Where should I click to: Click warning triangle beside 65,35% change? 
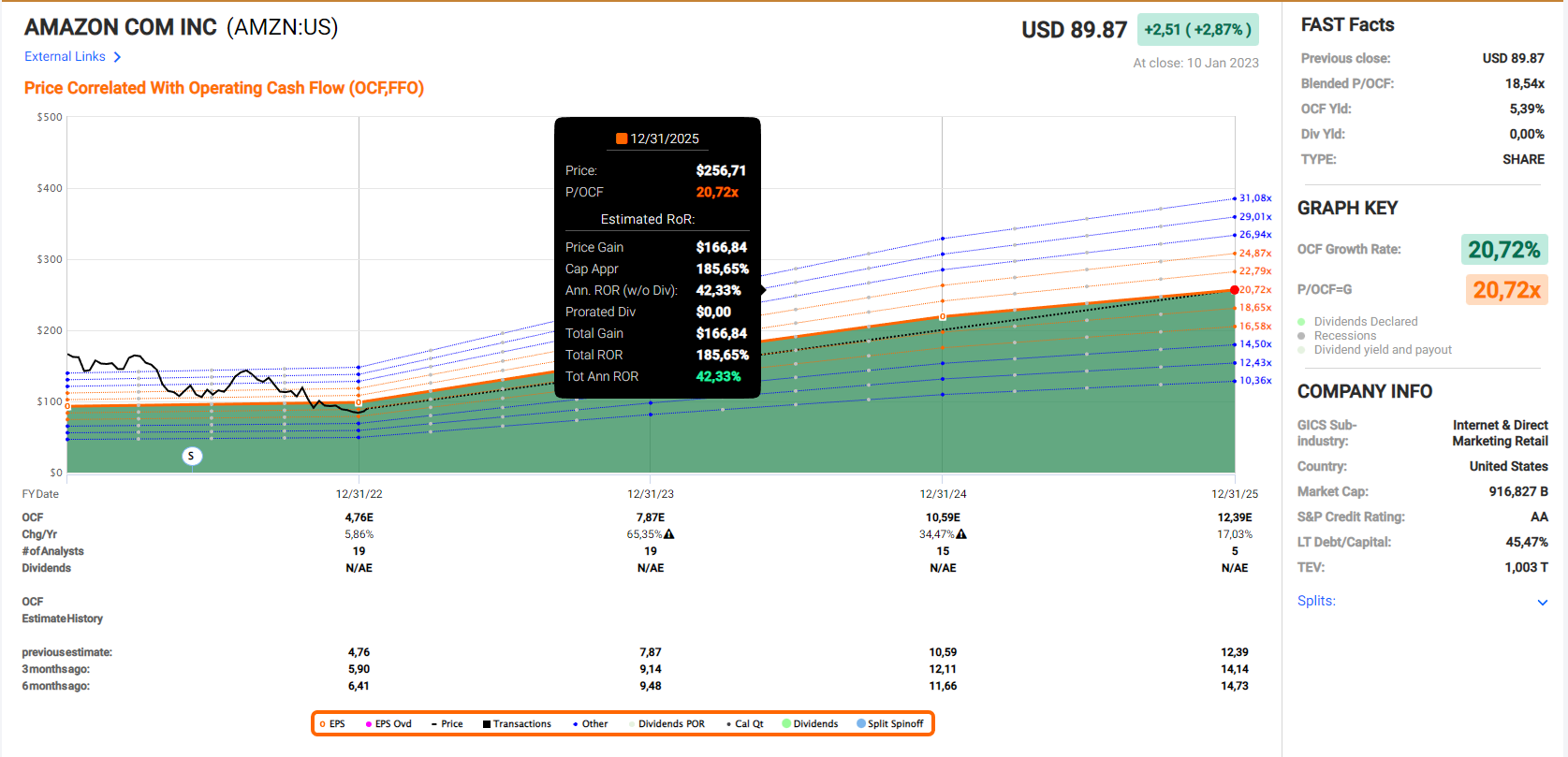[x=669, y=534]
